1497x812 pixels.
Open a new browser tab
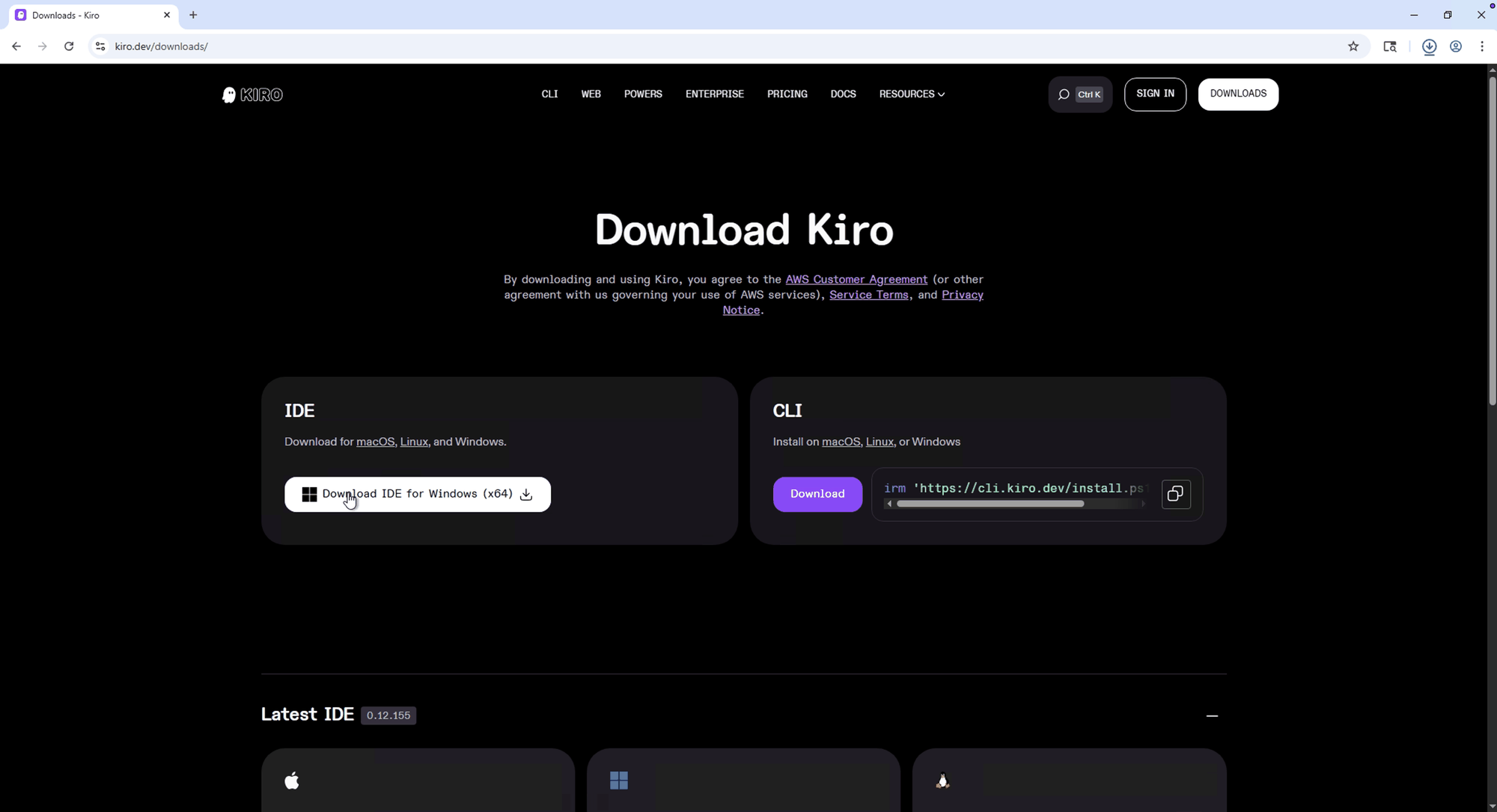pyautogui.click(x=193, y=15)
